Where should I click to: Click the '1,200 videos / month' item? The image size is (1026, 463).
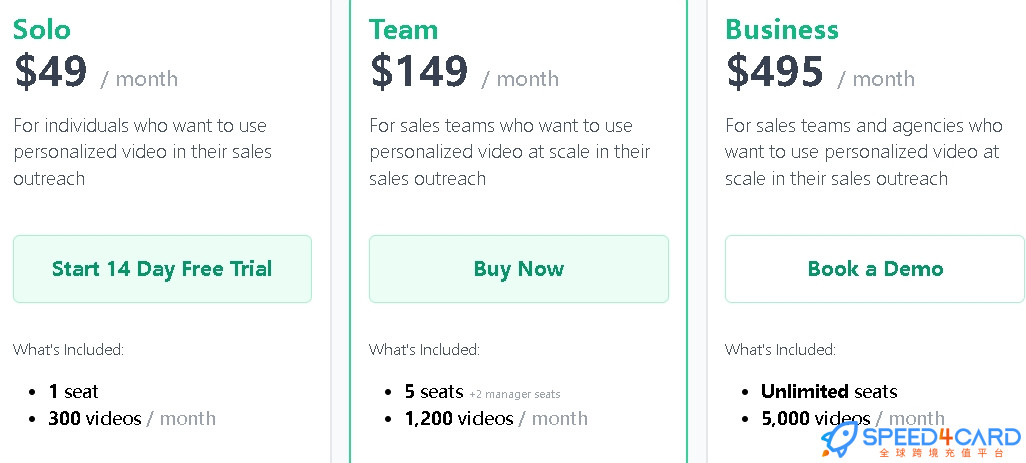click(x=496, y=419)
